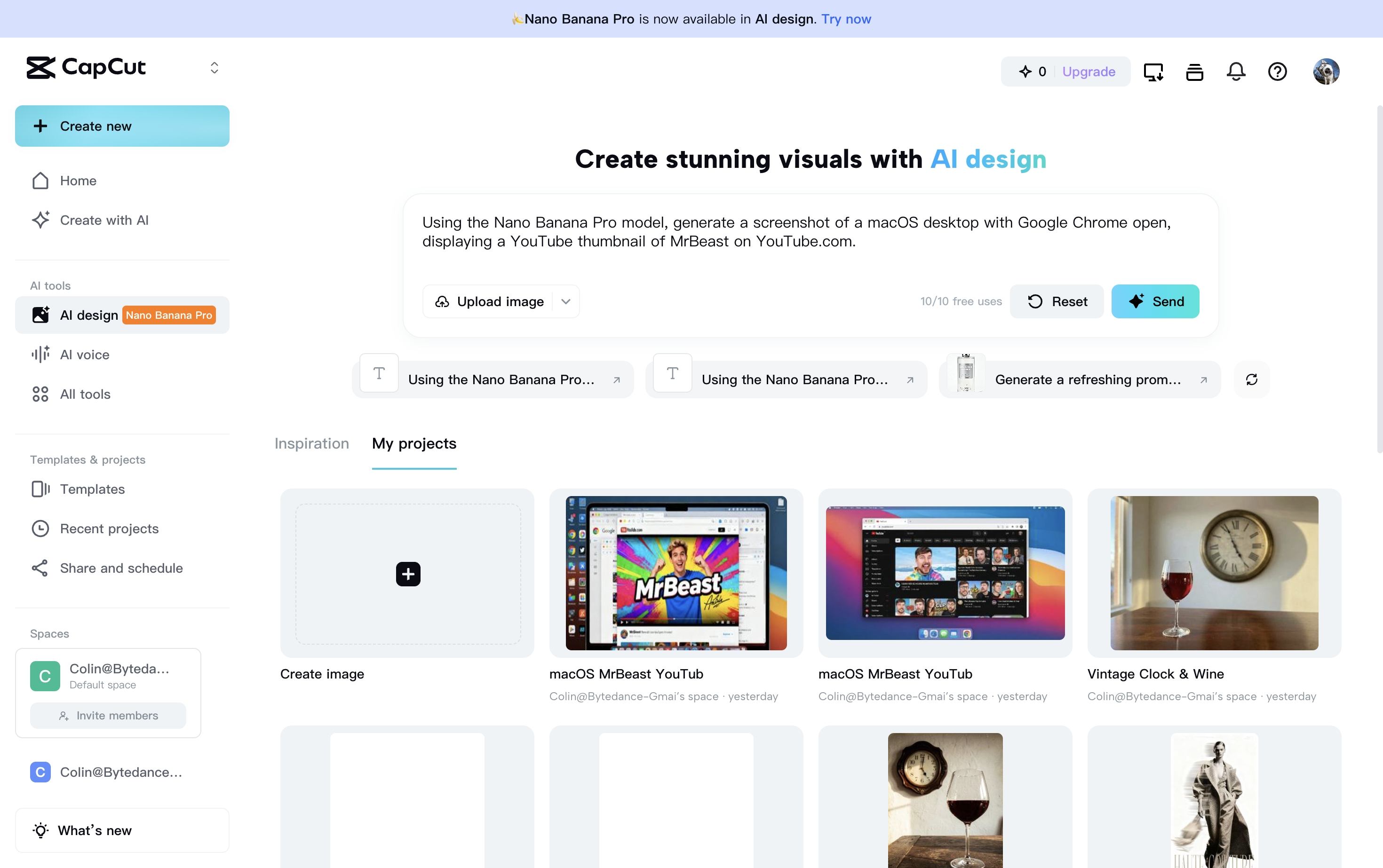Viewport: 1383px width, 868px height.
Task: Click the Upgrade link
Action: pos(1089,72)
